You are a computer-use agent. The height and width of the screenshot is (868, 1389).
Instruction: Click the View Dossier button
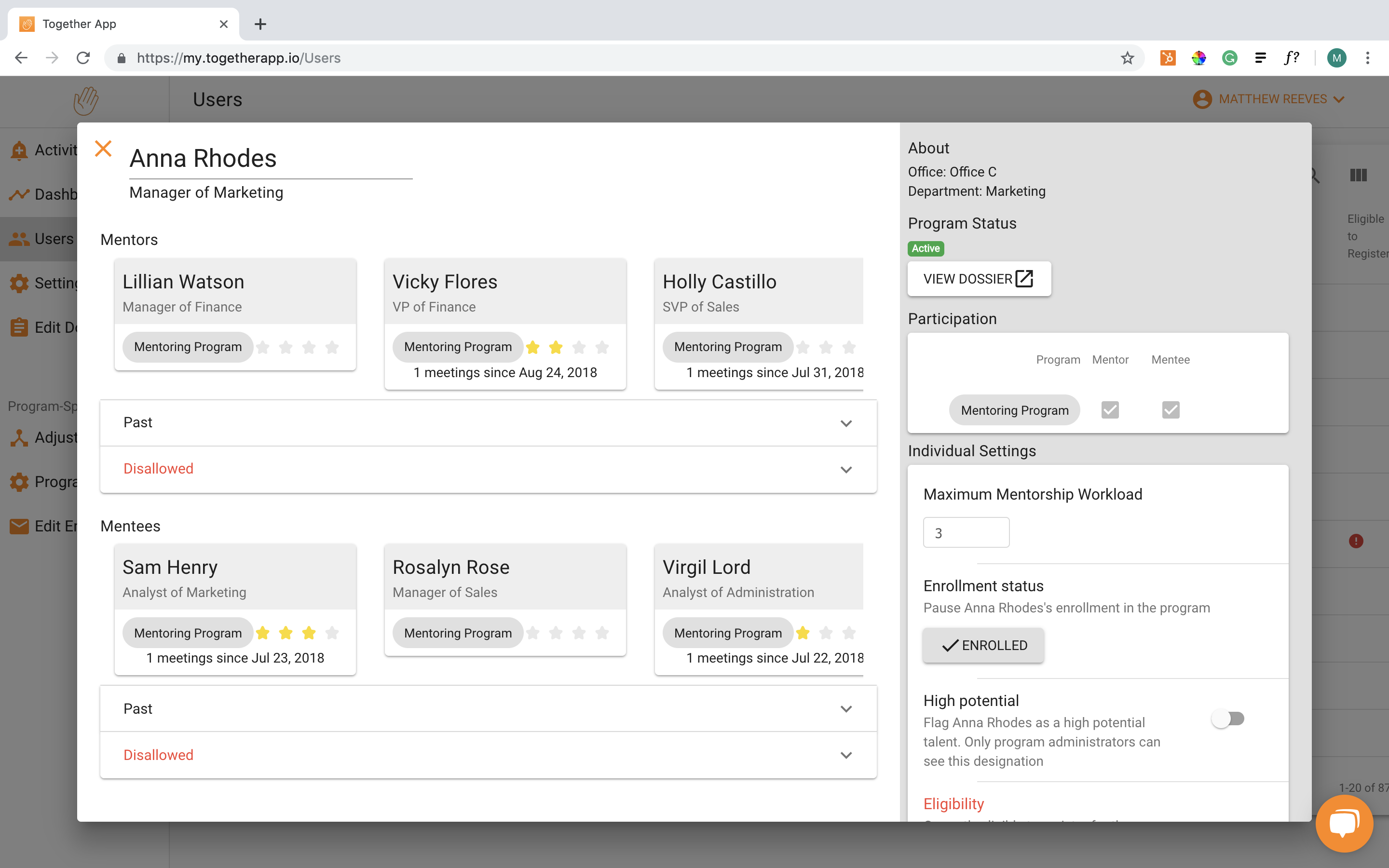pyautogui.click(x=979, y=279)
